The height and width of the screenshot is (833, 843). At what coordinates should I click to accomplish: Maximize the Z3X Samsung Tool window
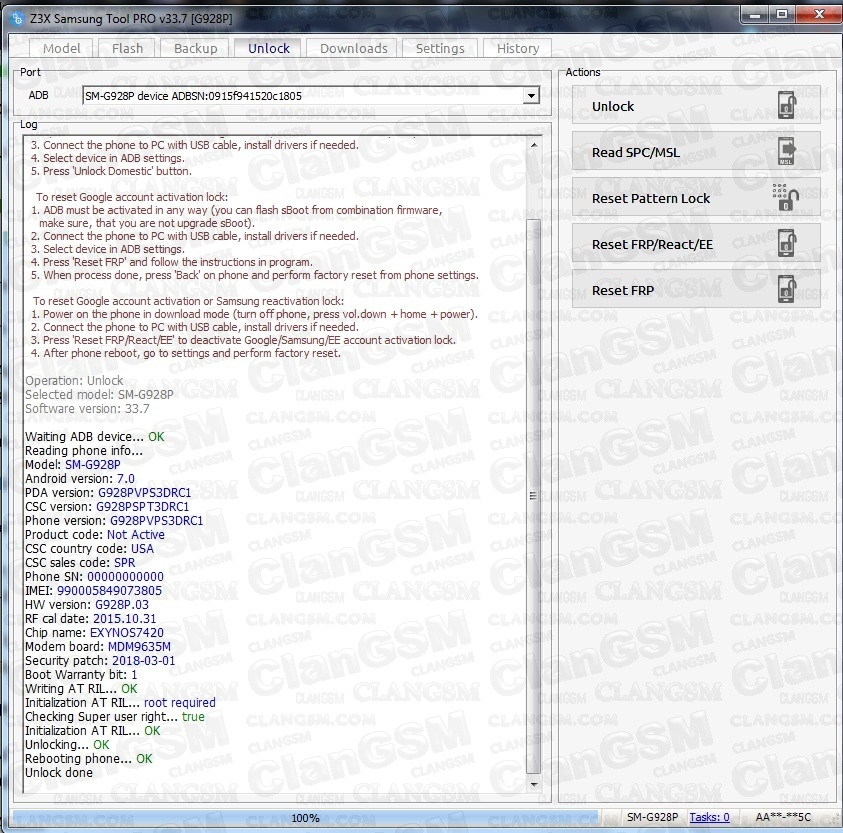click(x=782, y=15)
